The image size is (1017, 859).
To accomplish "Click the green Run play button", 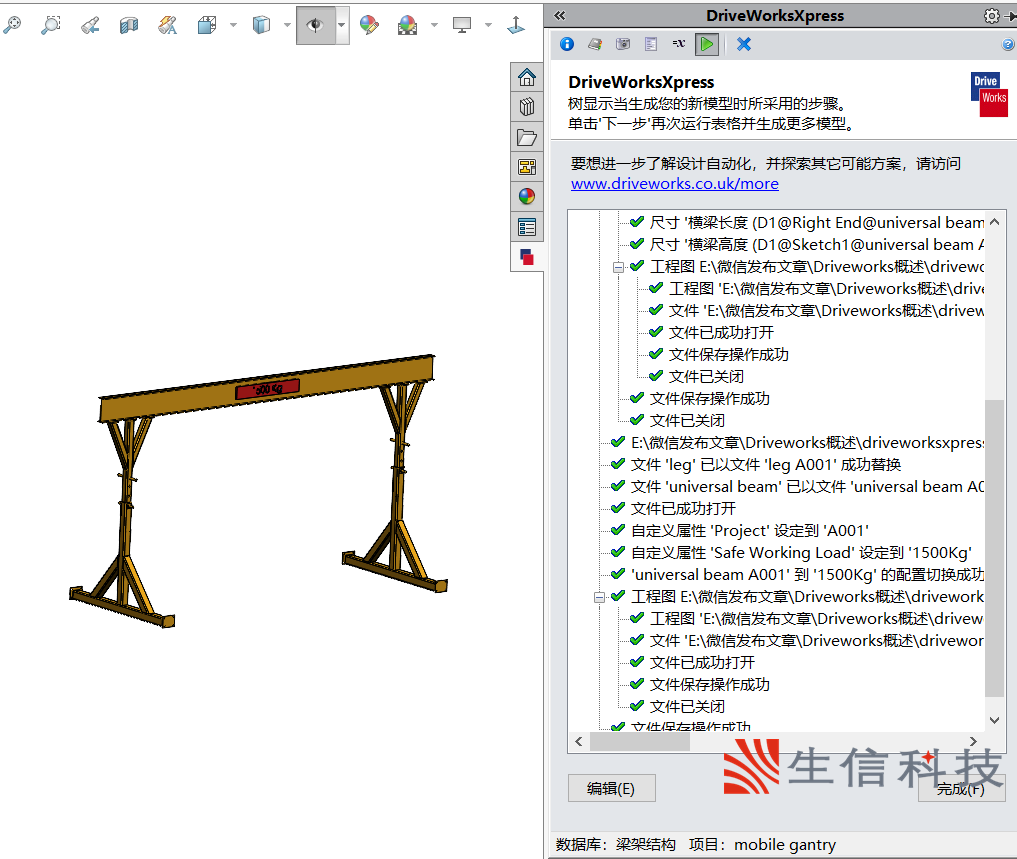I will pos(706,44).
